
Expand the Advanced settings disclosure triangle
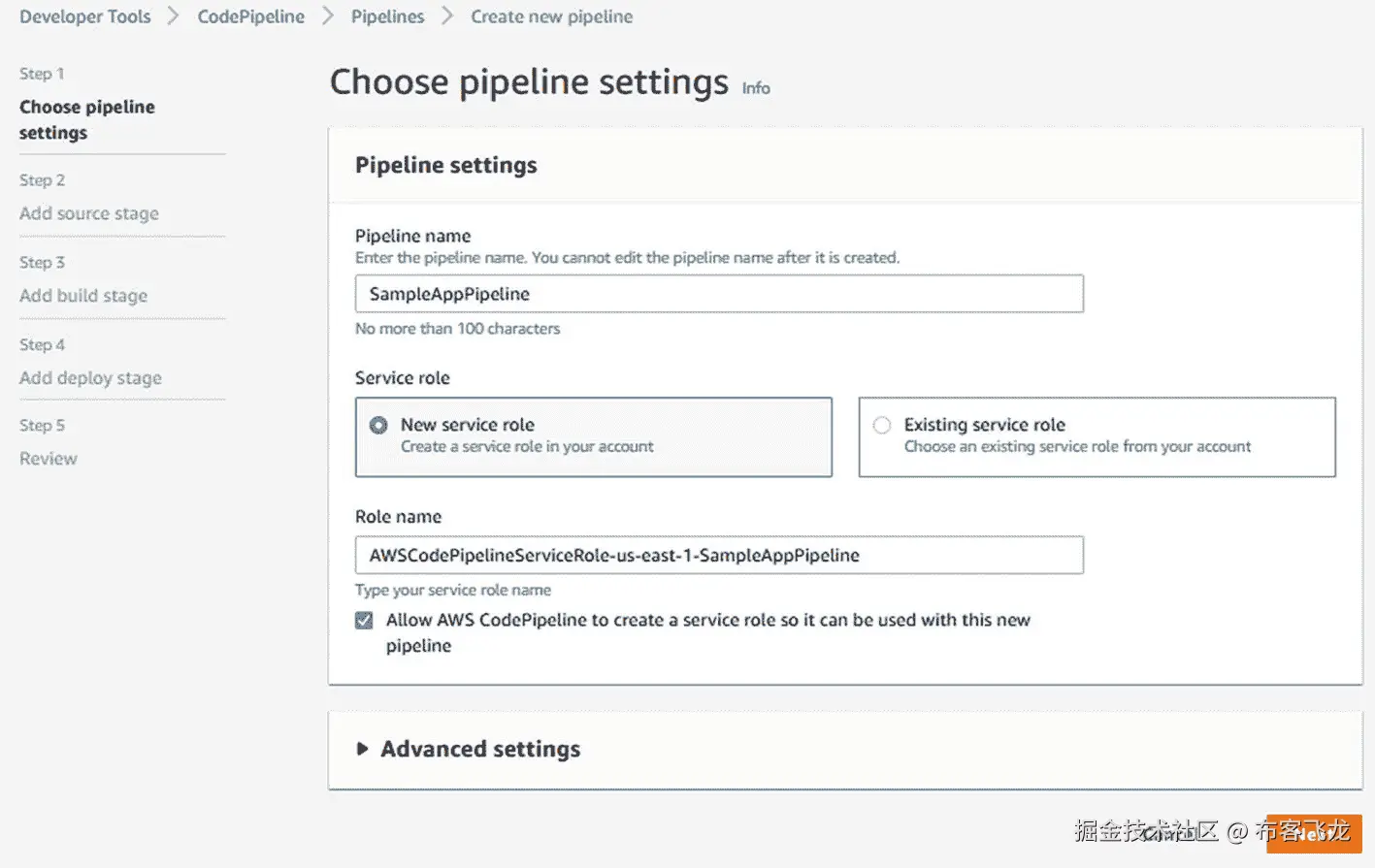pos(362,749)
